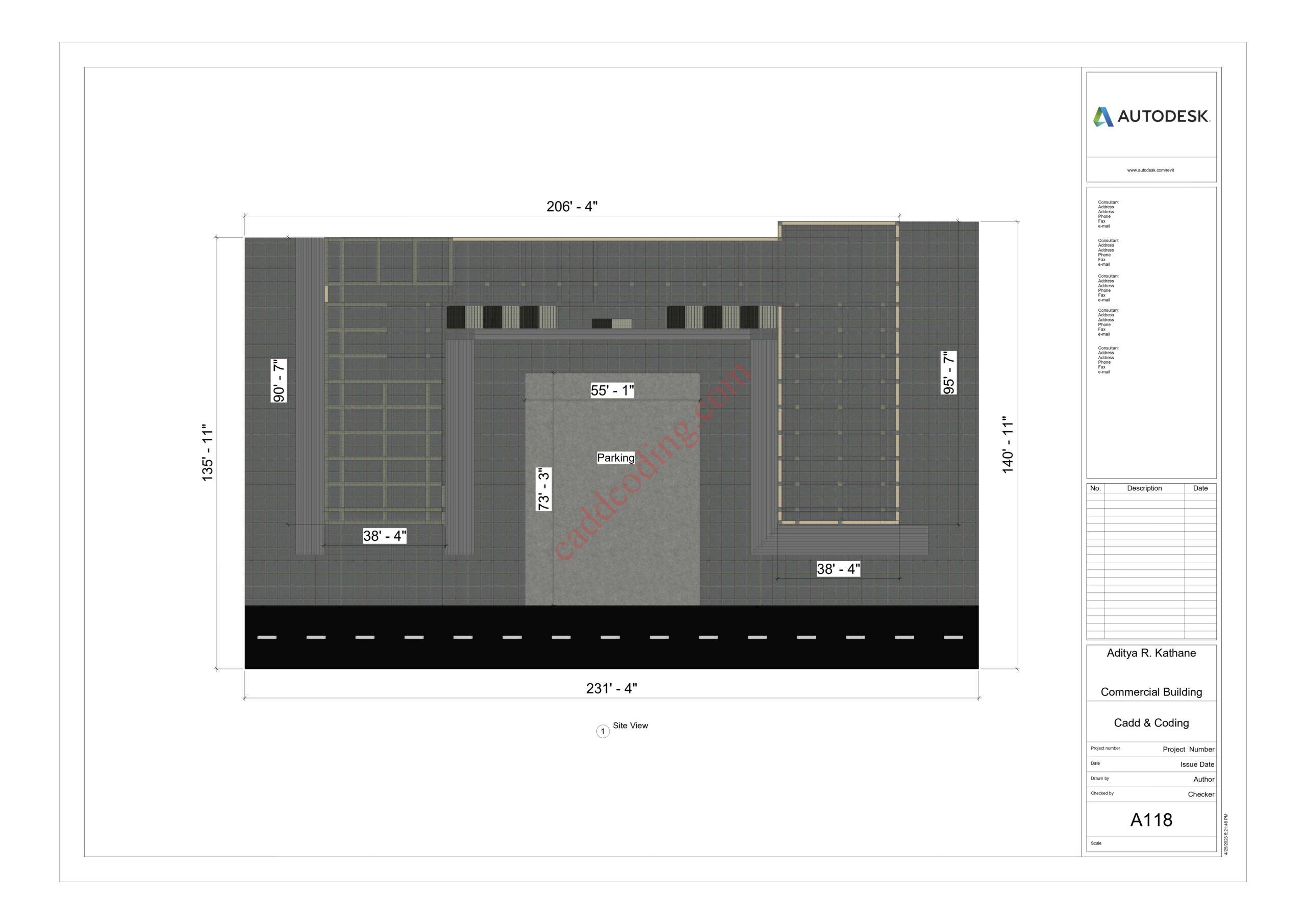
Task: Select the Commercial Building project name text
Action: click(x=1151, y=692)
